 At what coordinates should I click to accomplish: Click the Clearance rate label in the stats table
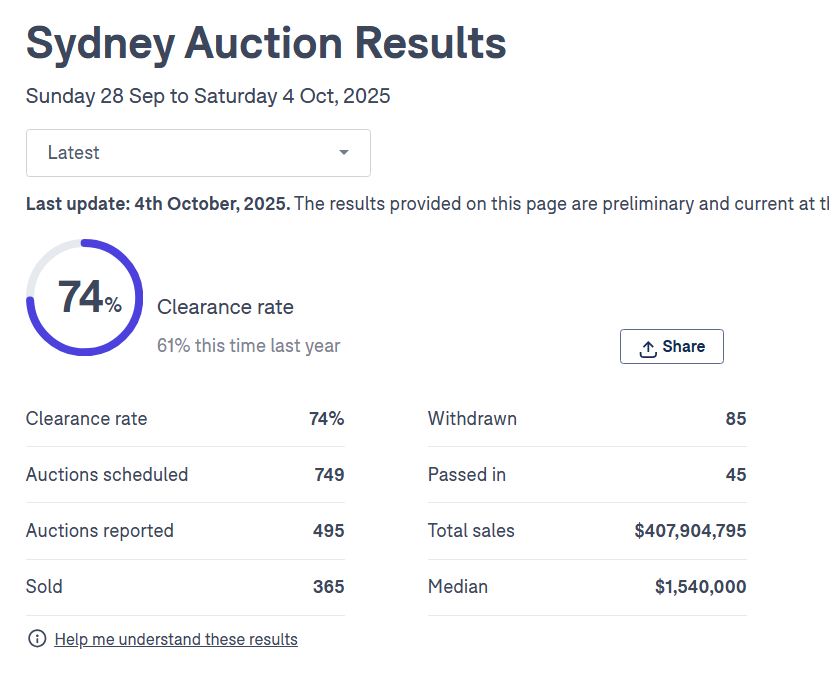click(x=86, y=419)
